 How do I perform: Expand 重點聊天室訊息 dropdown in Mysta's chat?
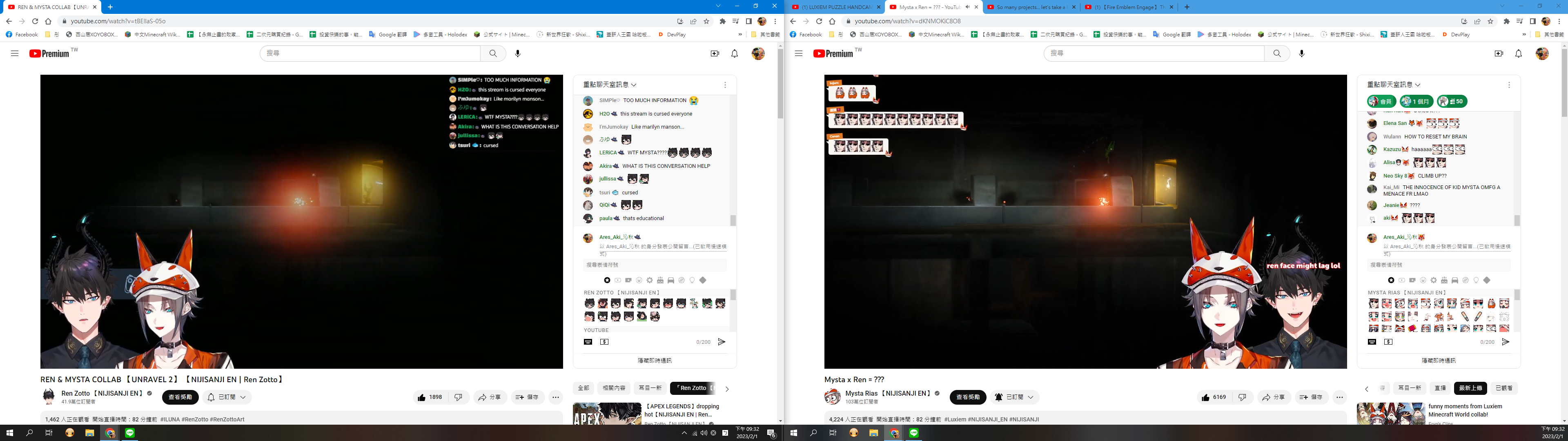1394,85
